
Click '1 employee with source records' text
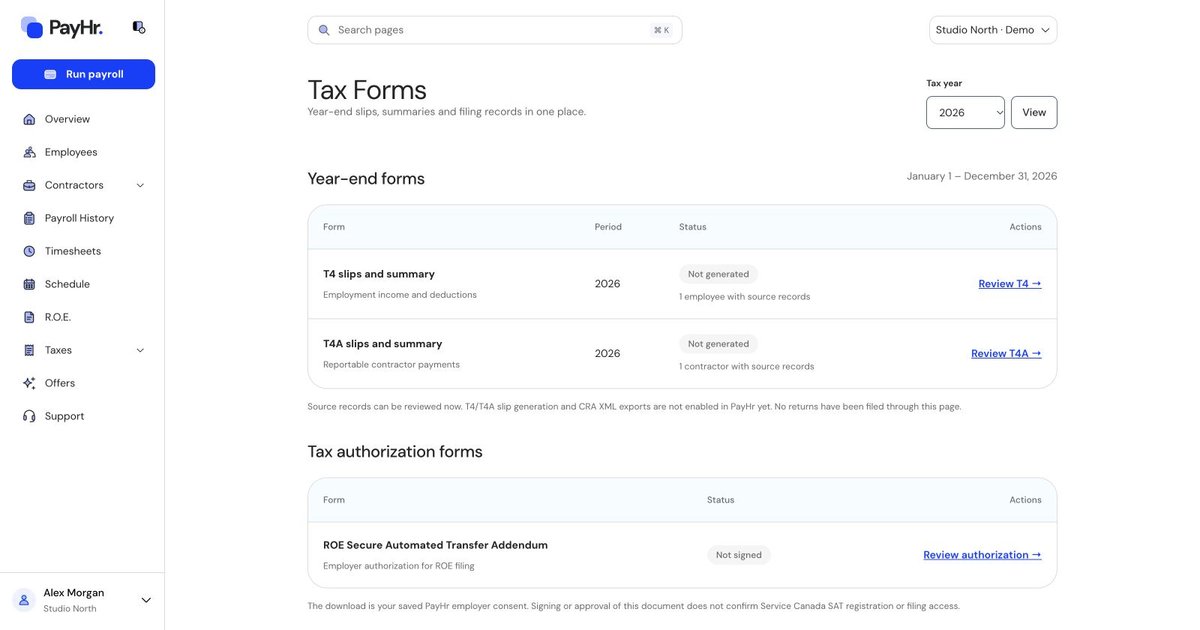(x=745, y=297)
